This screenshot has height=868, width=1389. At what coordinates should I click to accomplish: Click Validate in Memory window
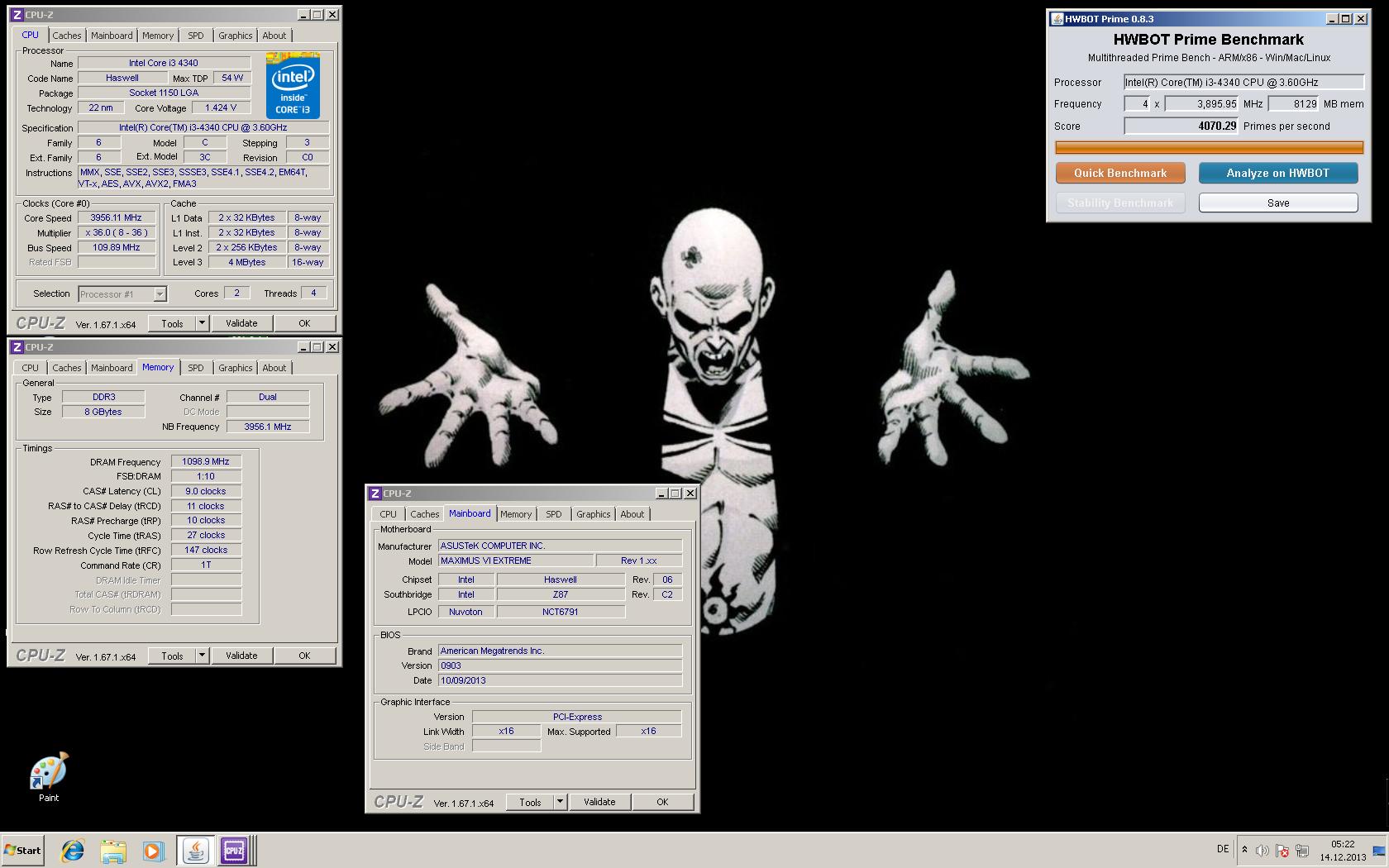[241, 656]
